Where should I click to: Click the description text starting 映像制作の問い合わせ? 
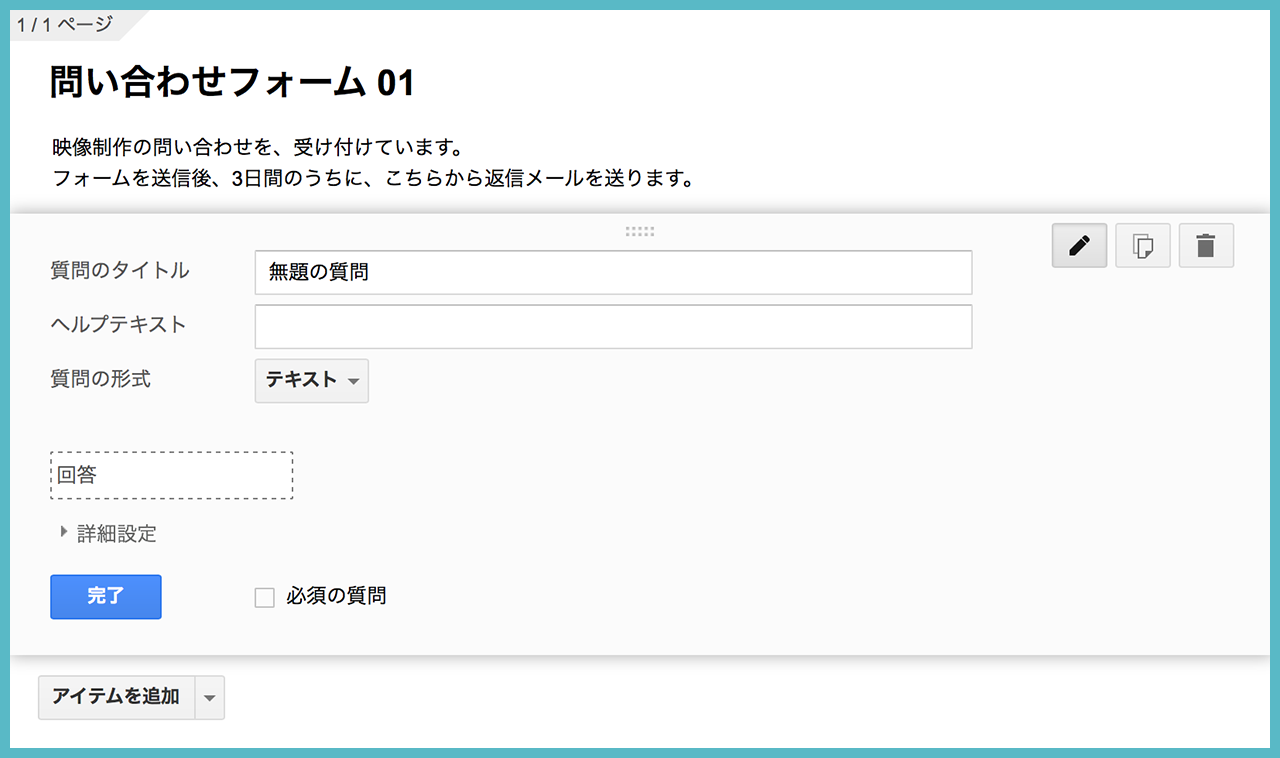(x=256, y=148)
